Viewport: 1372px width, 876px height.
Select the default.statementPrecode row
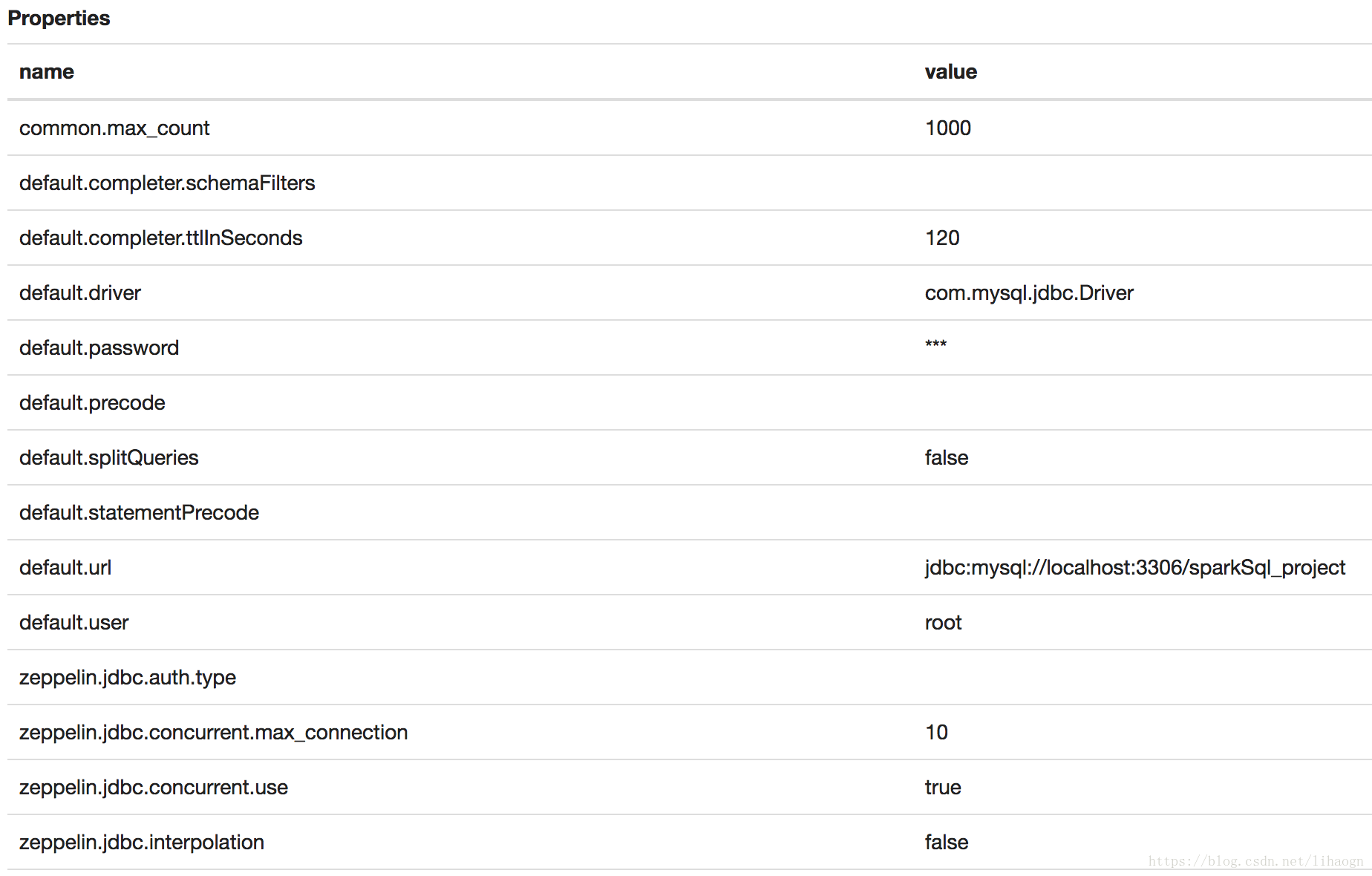tap(690, 513)
